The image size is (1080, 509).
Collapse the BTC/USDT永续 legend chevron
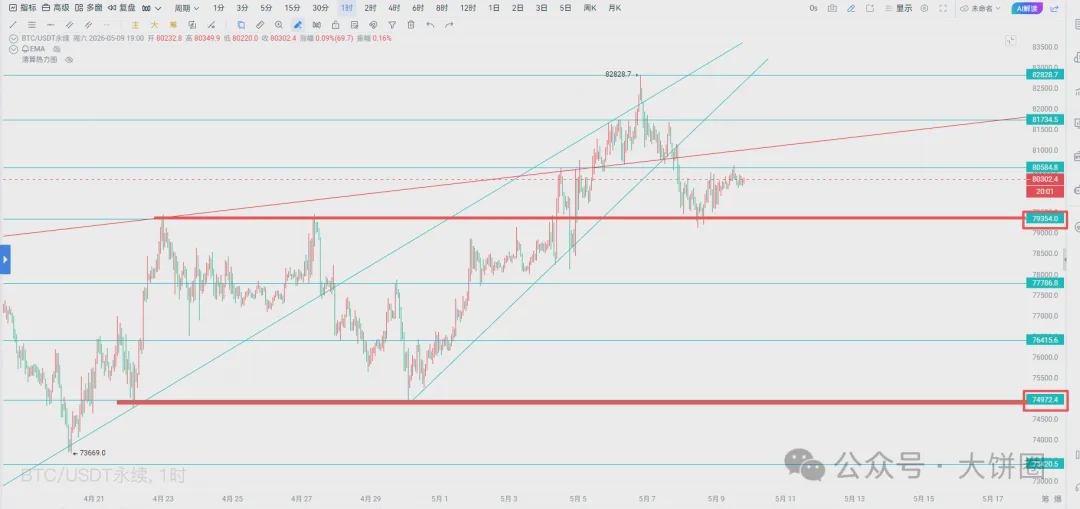13,39
